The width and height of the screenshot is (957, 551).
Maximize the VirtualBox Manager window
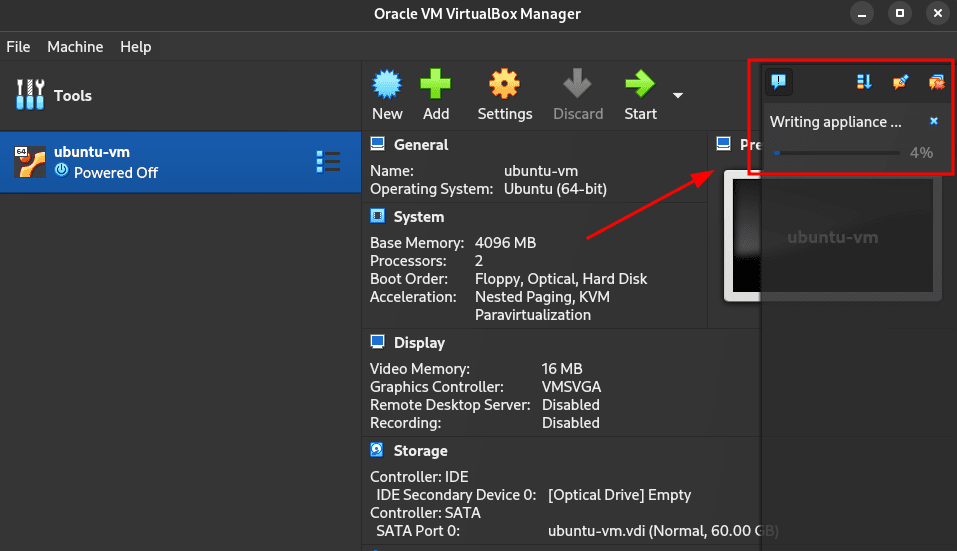tap(900, 13)
